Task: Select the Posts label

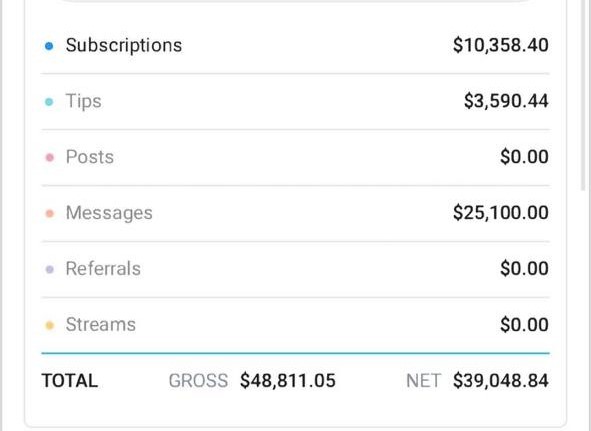Action: coord(90,157)
